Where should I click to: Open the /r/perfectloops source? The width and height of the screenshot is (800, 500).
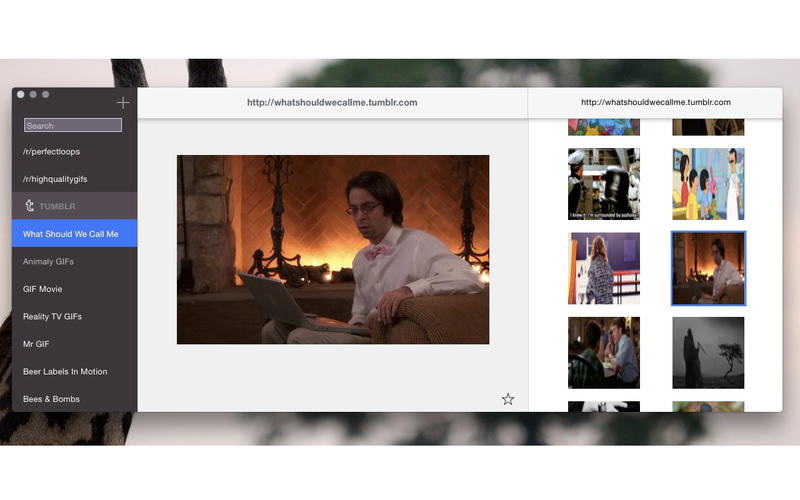coord(52,152)
